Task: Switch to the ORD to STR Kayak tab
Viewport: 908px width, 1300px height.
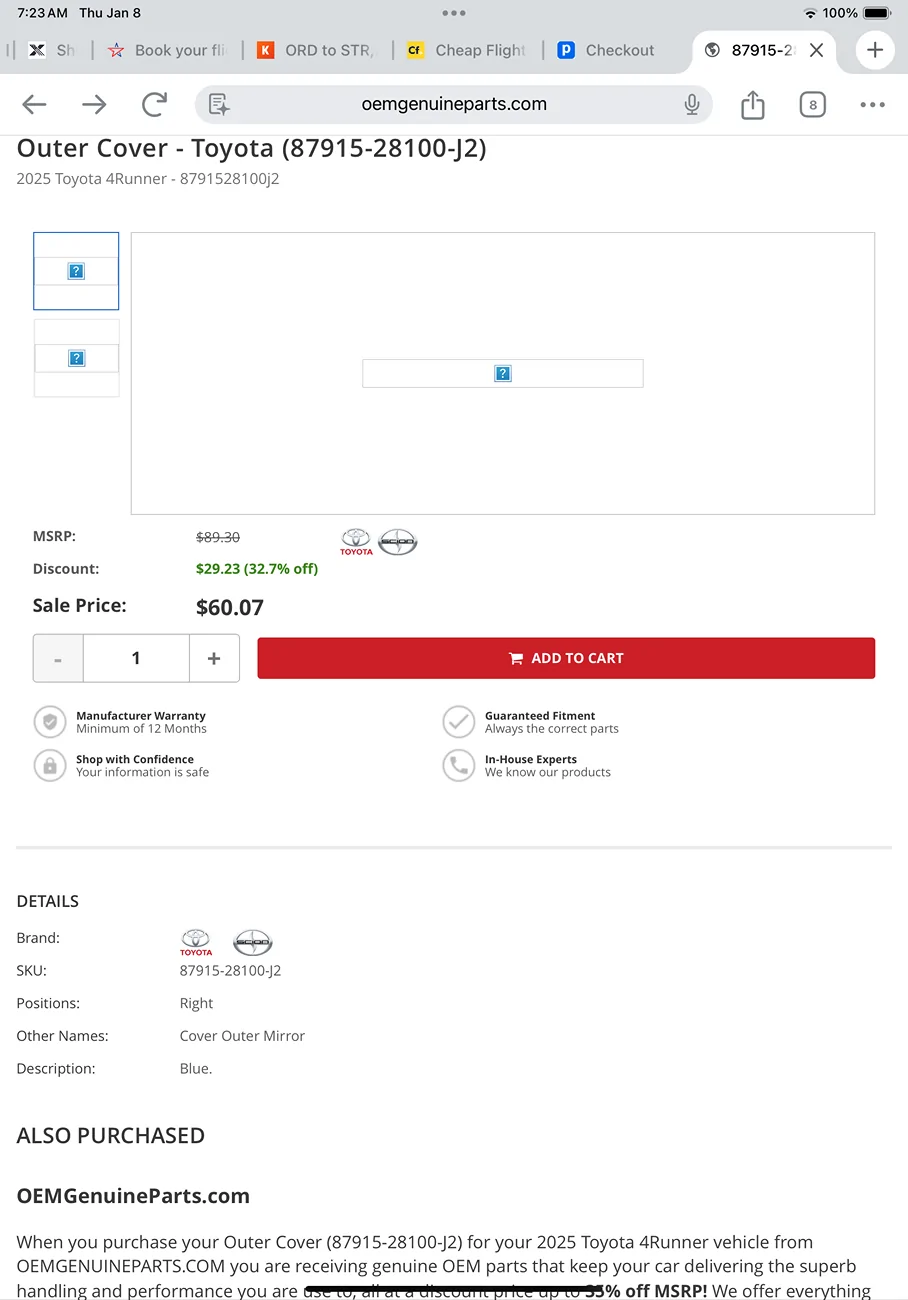Action: click(x=316, y=50)
